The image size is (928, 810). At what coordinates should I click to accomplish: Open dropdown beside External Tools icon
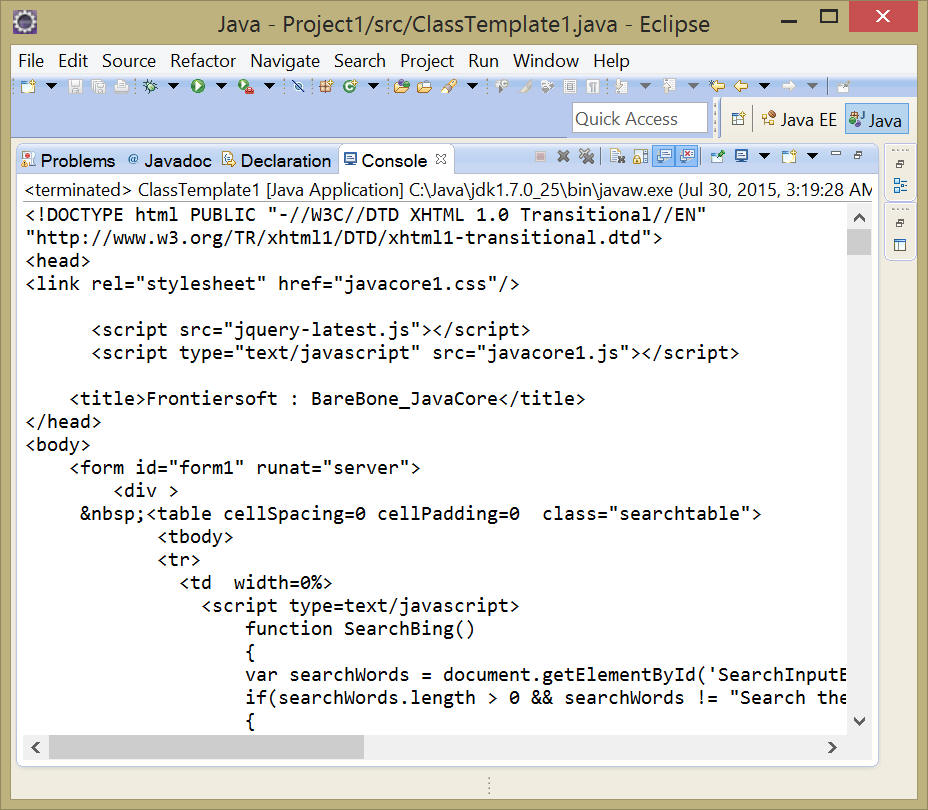coord(269,86)
